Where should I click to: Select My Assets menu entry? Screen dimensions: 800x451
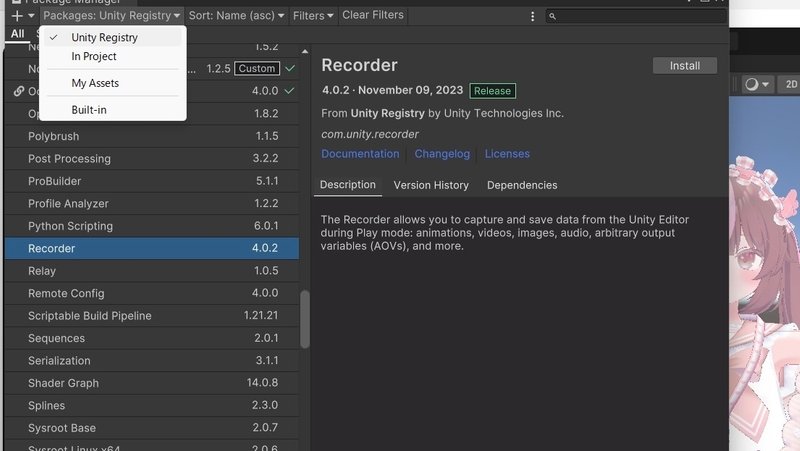point(113,83)
